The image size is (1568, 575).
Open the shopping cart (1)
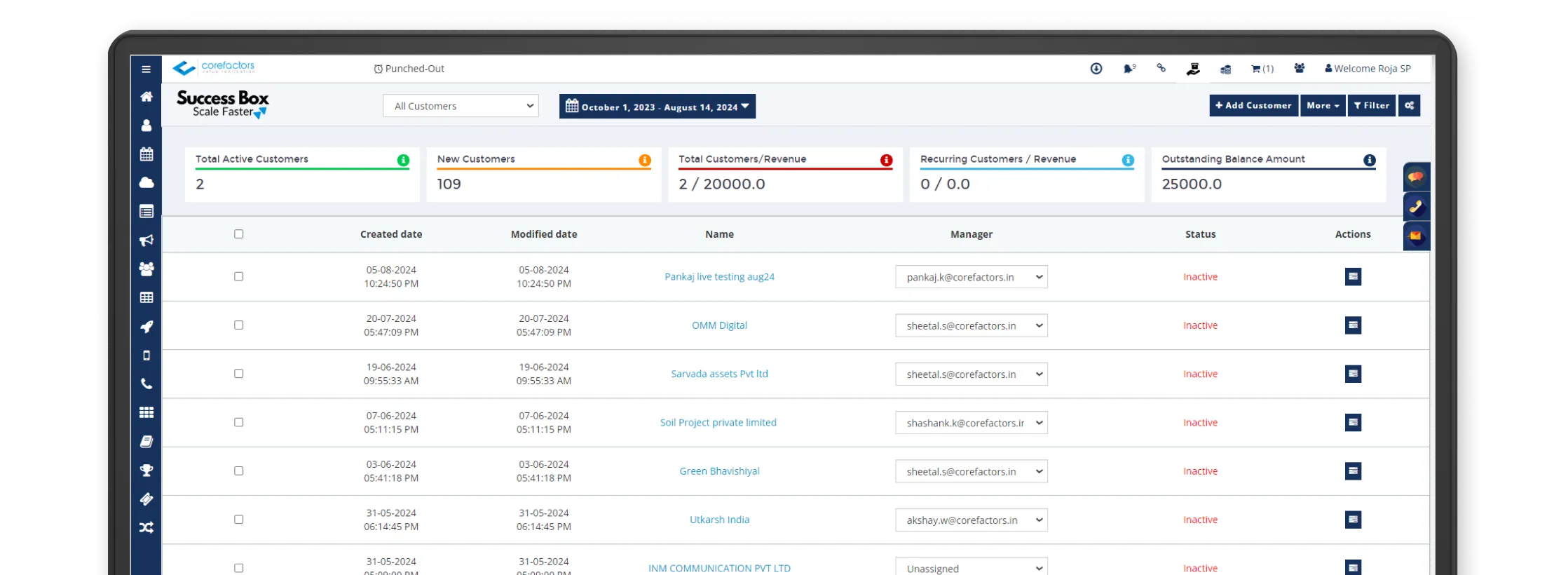pyautogui.click(x=1262, y=69)
